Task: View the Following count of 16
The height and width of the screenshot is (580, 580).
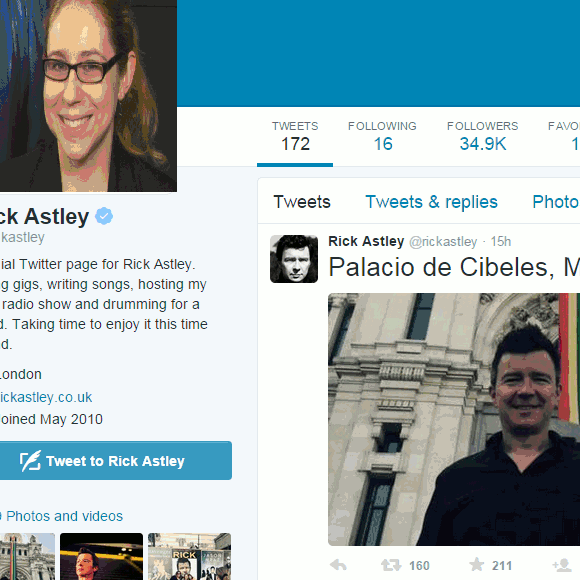Action: pos(382,136)
